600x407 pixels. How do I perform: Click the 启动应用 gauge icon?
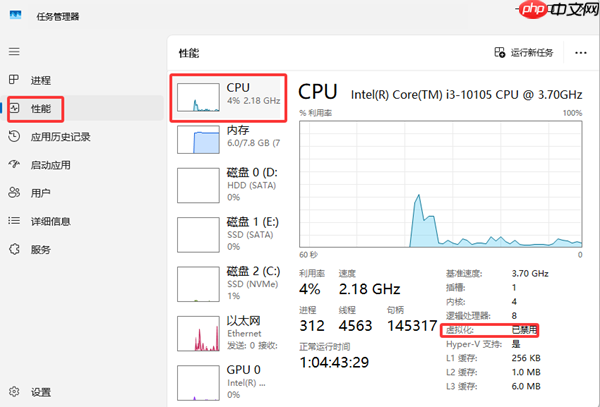click(14, 164)
